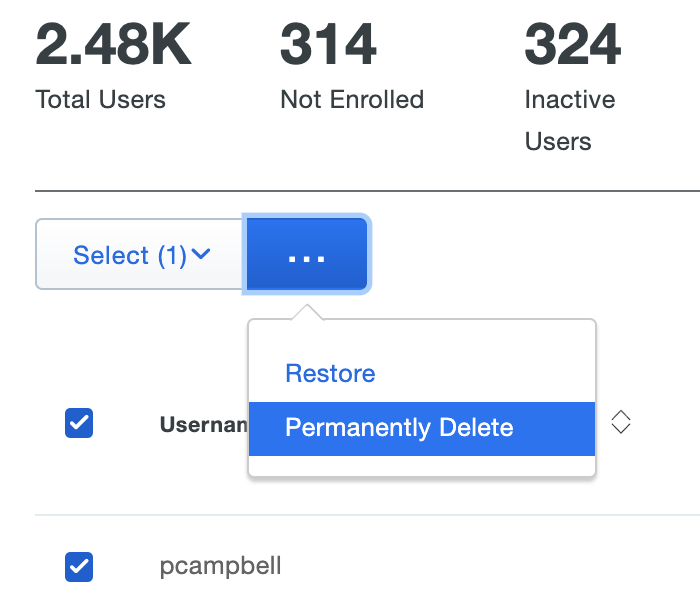This screenshot has width=700, height=598.
Task: Open the pcampbell user entry
Action: click(220, 567)
